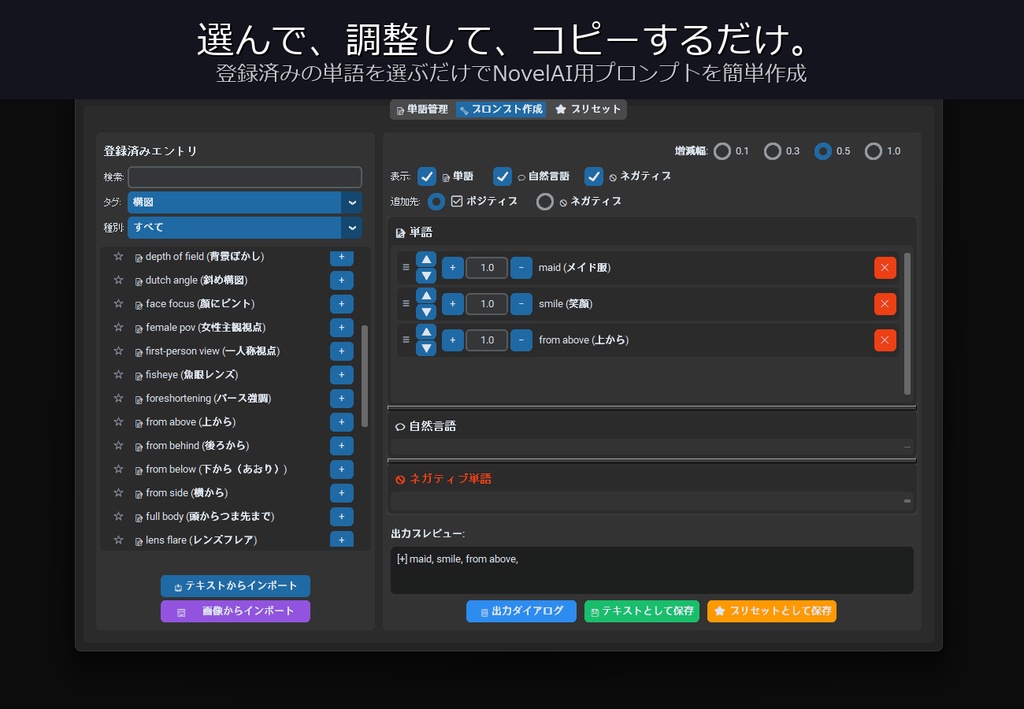Select ネガティブ as the 追加先 destination
Viewport: 1024px width, 709px height.
[545, 201]
